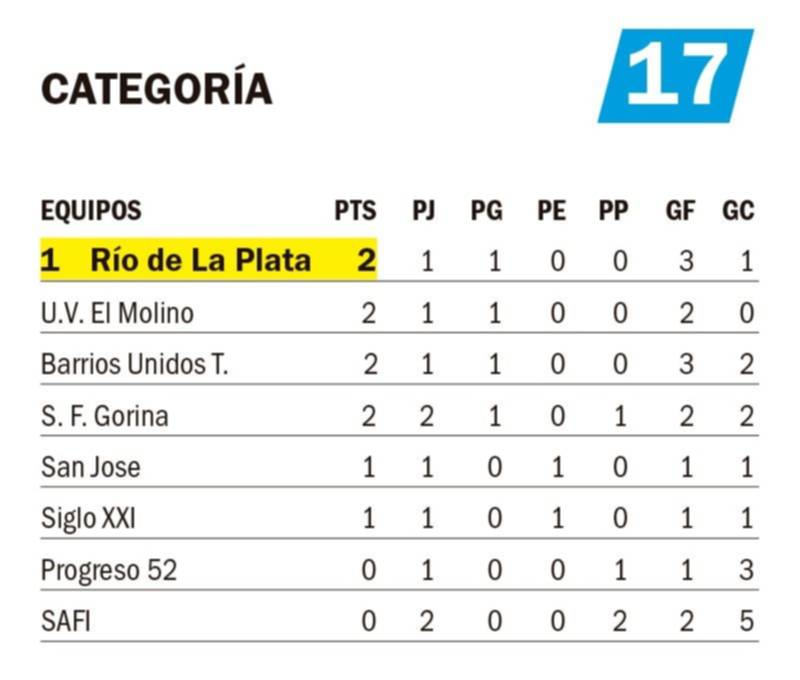Click the PE column header
Viewport: 800px width, 680px height.
point(552,210)
